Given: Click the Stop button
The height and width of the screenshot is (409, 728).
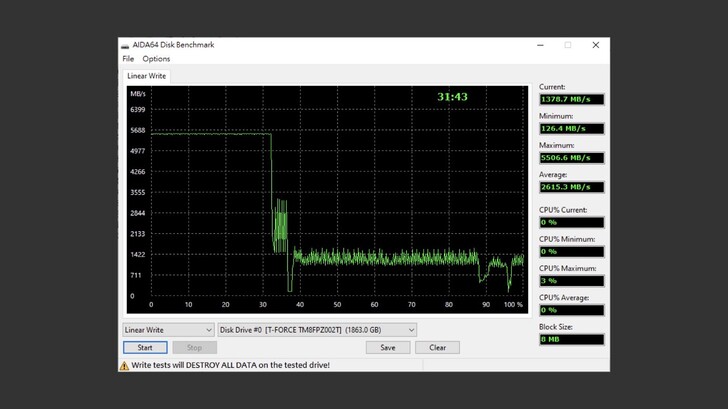Looking at the screenshot, I should pyautogui.click(x=194, y=348).
